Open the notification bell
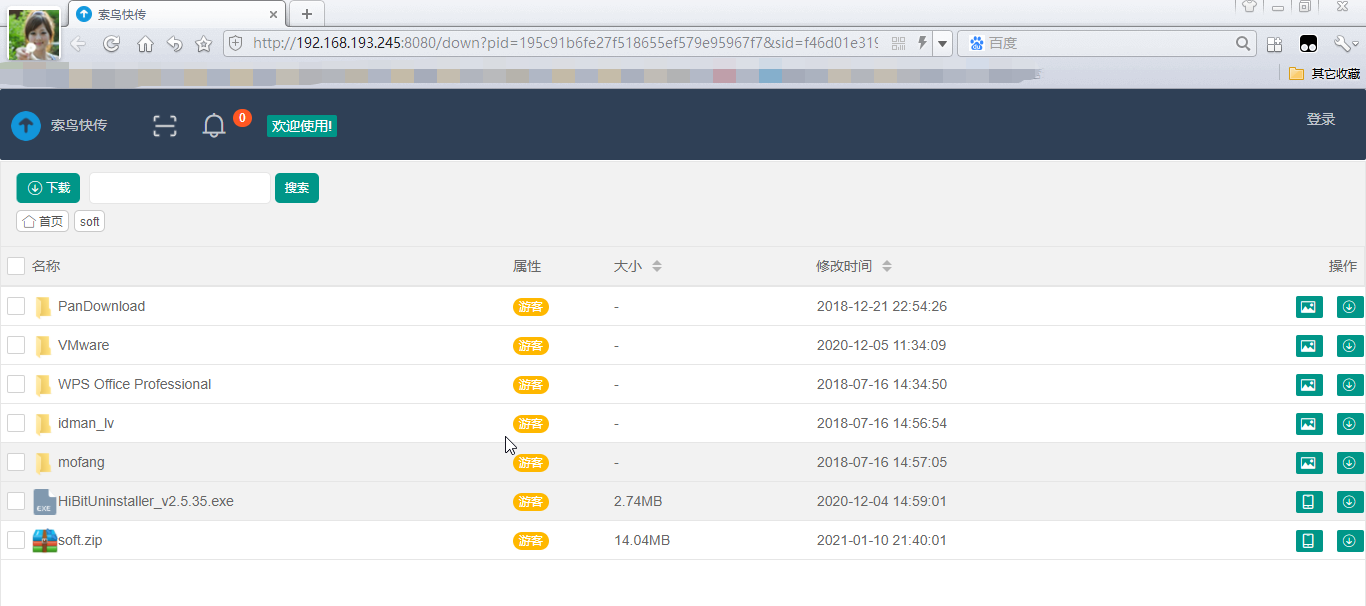This screenshot has width=1366, height=606. coord(214,126)
